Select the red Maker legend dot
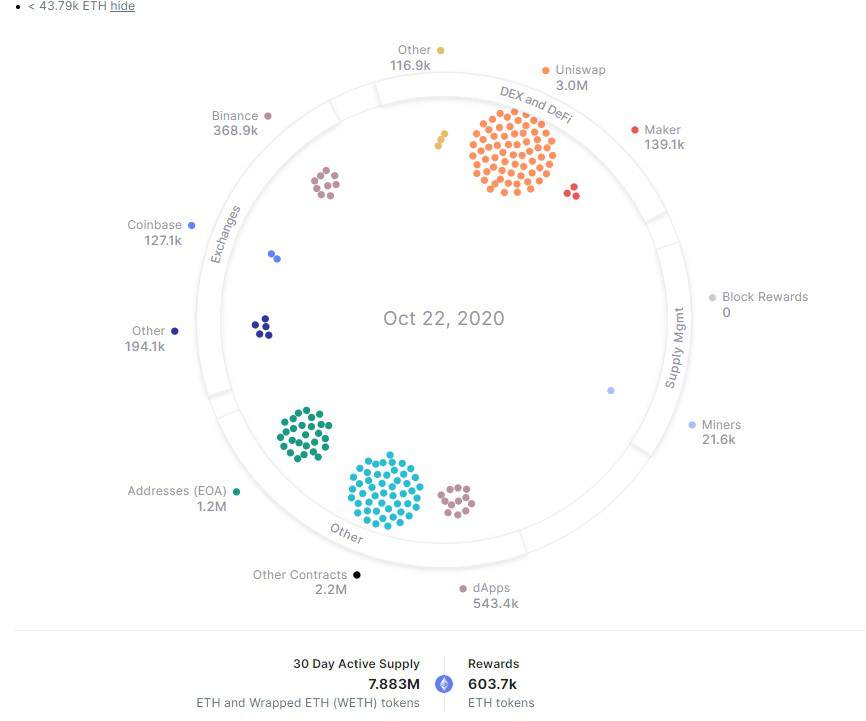The height and width of the screenshot is (721, 866). [x=635, y=130]
